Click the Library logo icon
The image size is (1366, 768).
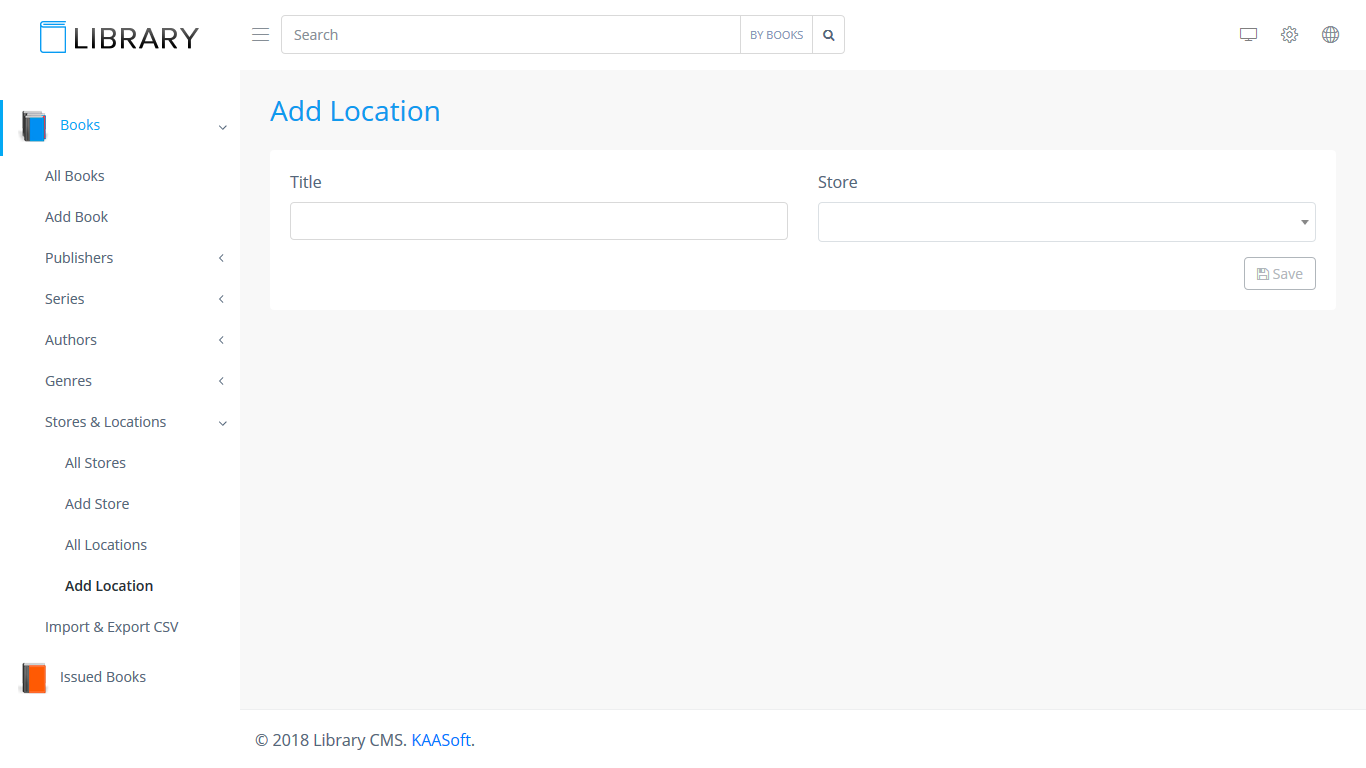(53, 37)
